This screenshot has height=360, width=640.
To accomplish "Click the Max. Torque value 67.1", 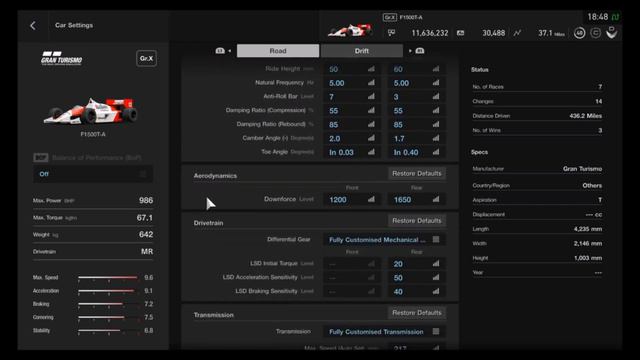I will pyautogui.click(x=144, y=218).
